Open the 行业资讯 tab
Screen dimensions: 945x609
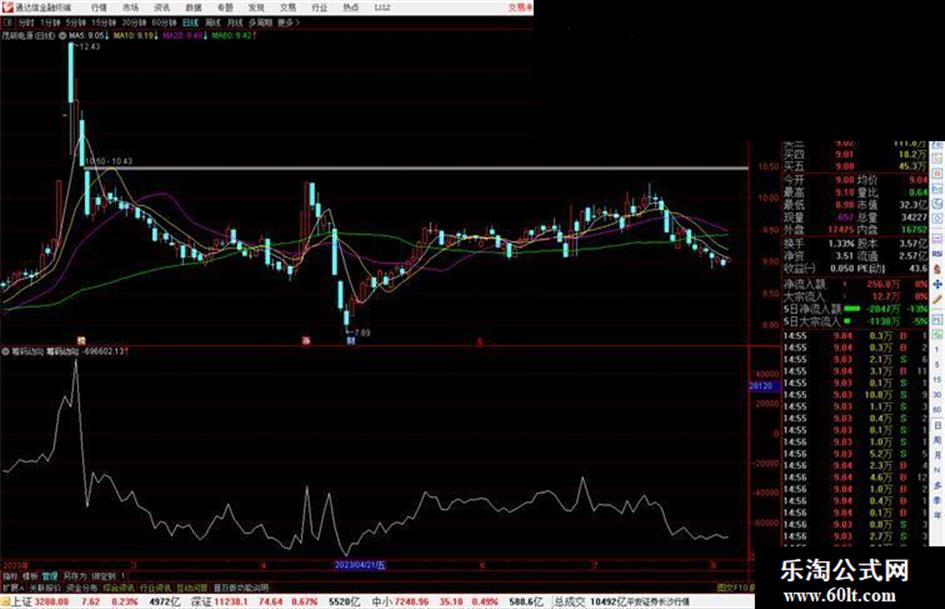155,587
